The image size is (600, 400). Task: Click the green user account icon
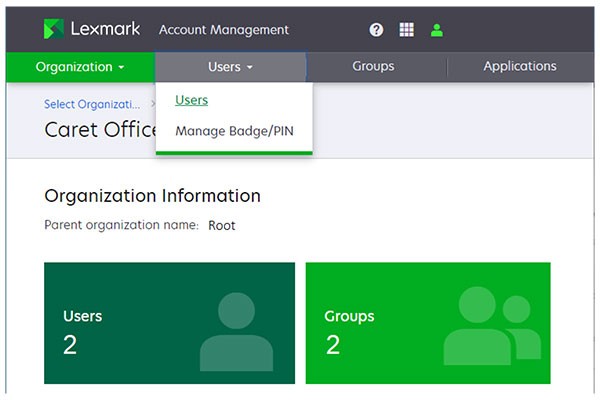click(436, 30)
